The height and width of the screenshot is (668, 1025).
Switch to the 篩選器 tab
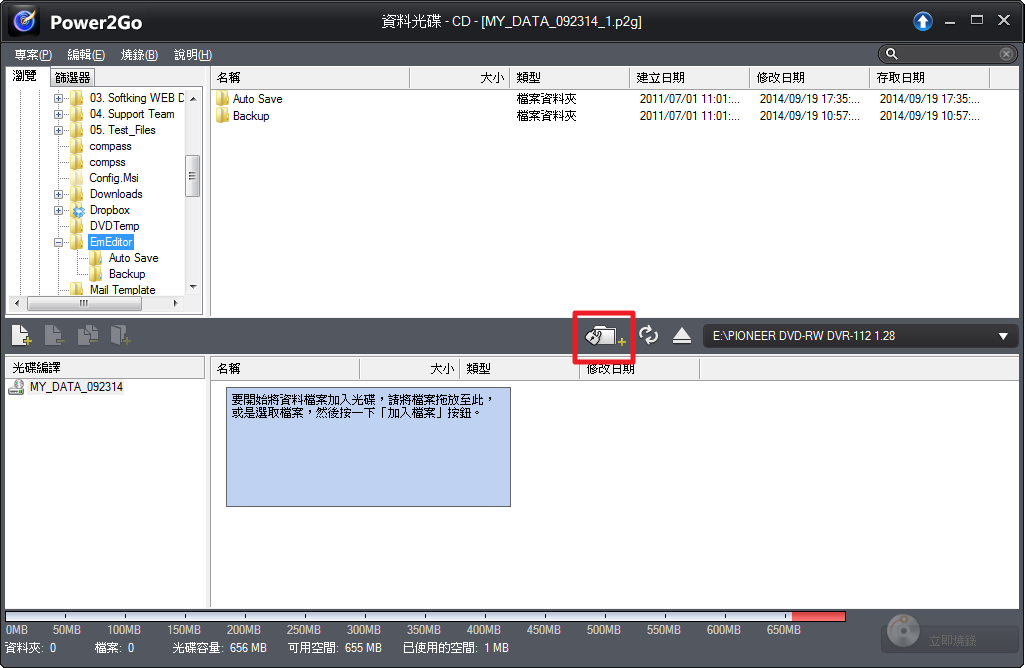(x=73, y=77)
